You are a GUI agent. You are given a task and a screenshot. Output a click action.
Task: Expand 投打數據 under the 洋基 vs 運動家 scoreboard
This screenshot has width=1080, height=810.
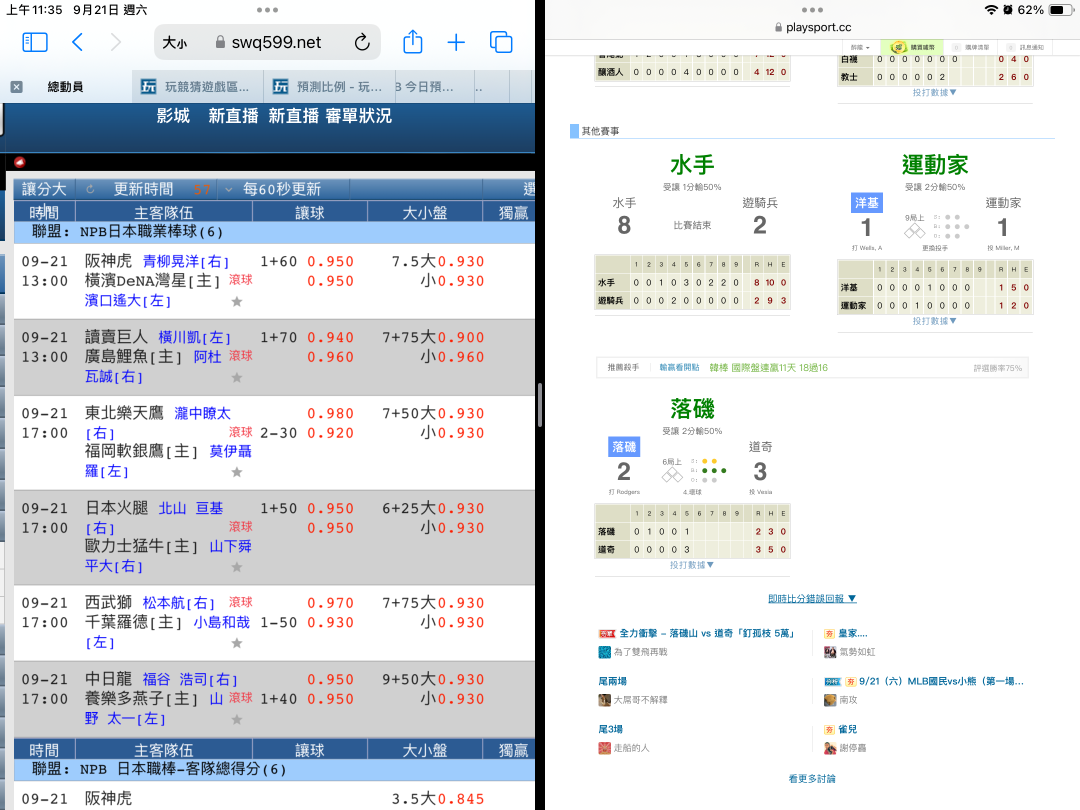tap(935, 321)
